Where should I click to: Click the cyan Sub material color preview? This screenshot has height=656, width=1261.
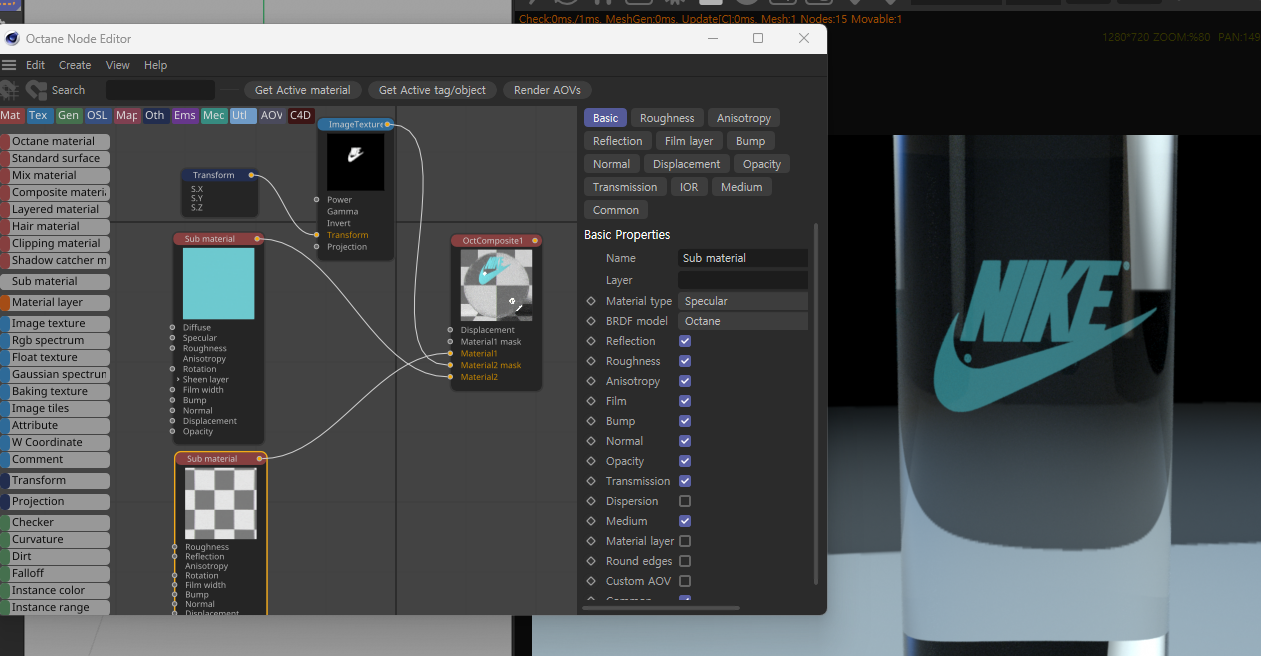(x=218, y=284)
